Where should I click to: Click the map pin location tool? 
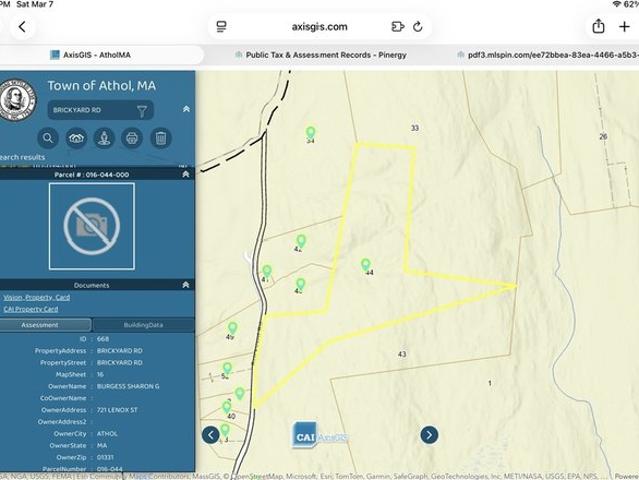(104, 138)
